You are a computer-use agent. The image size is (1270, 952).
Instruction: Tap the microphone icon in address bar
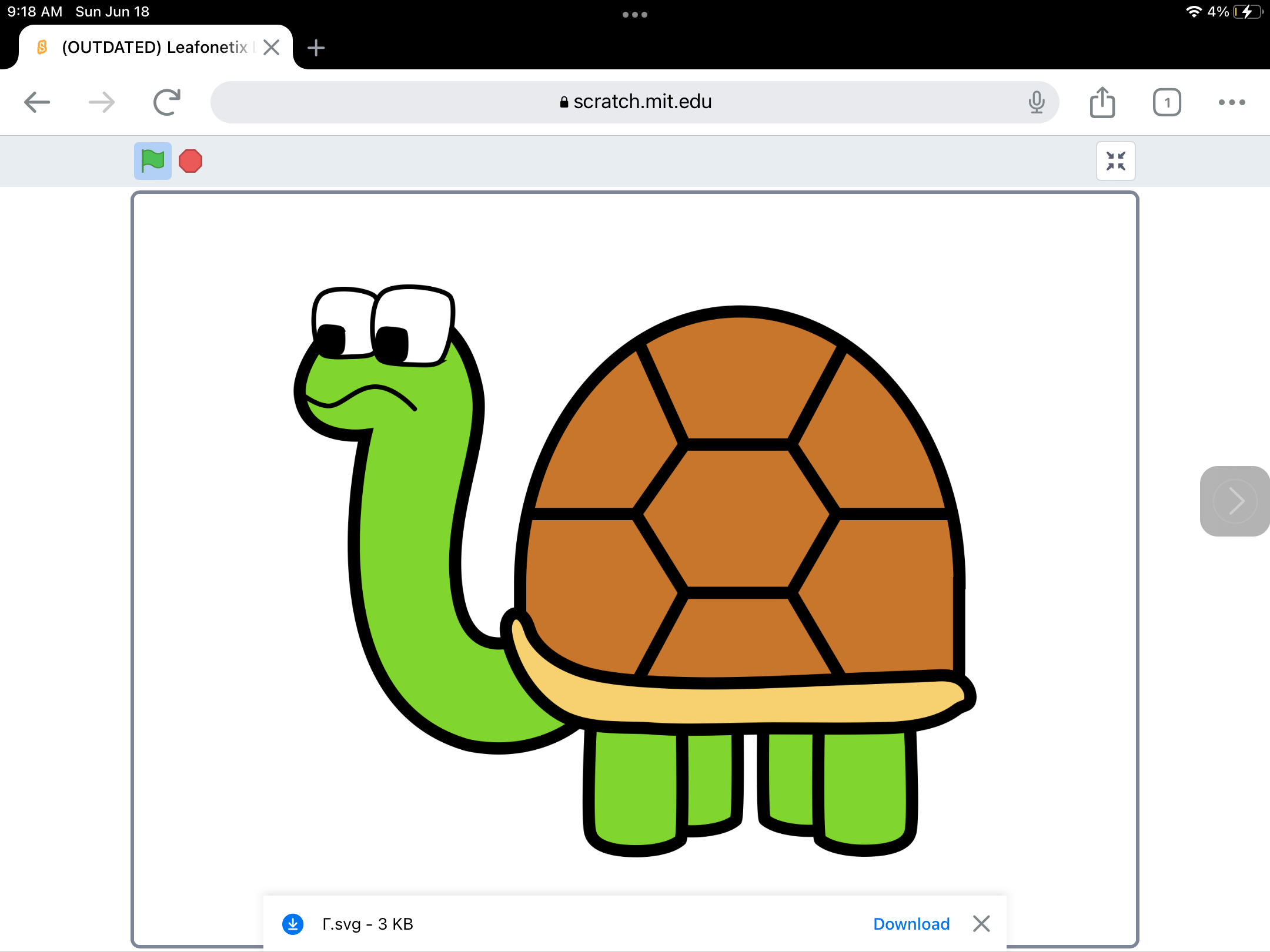click(x=1037, y=102)
